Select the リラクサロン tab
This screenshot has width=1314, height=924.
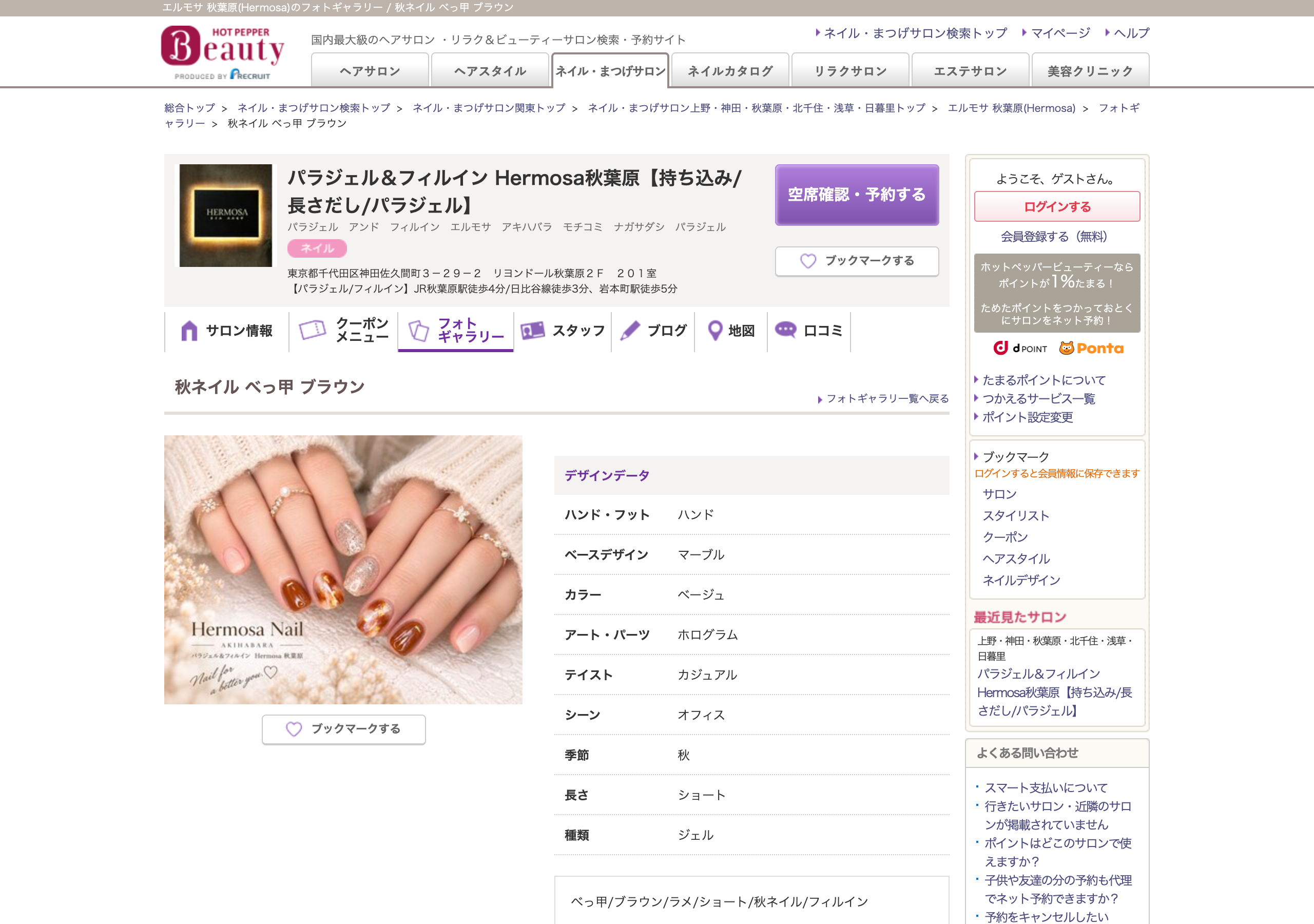coord(851,70)
